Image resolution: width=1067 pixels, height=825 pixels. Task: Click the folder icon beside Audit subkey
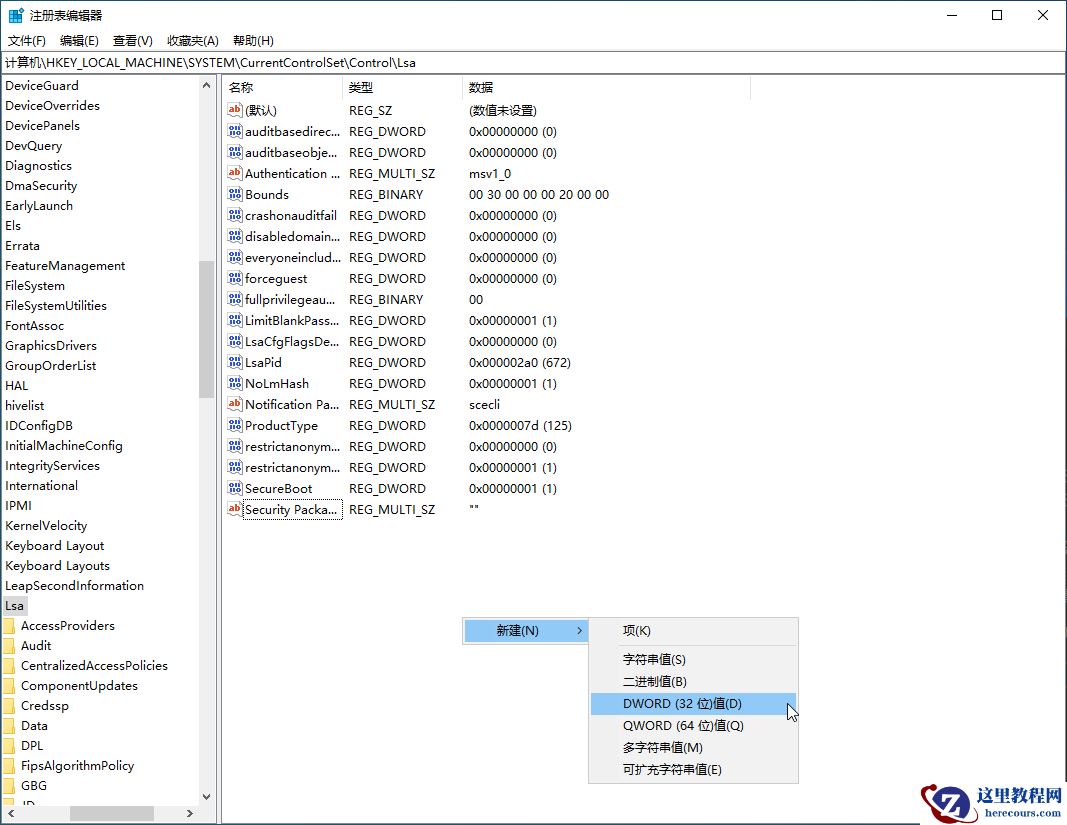click(12, 645)
